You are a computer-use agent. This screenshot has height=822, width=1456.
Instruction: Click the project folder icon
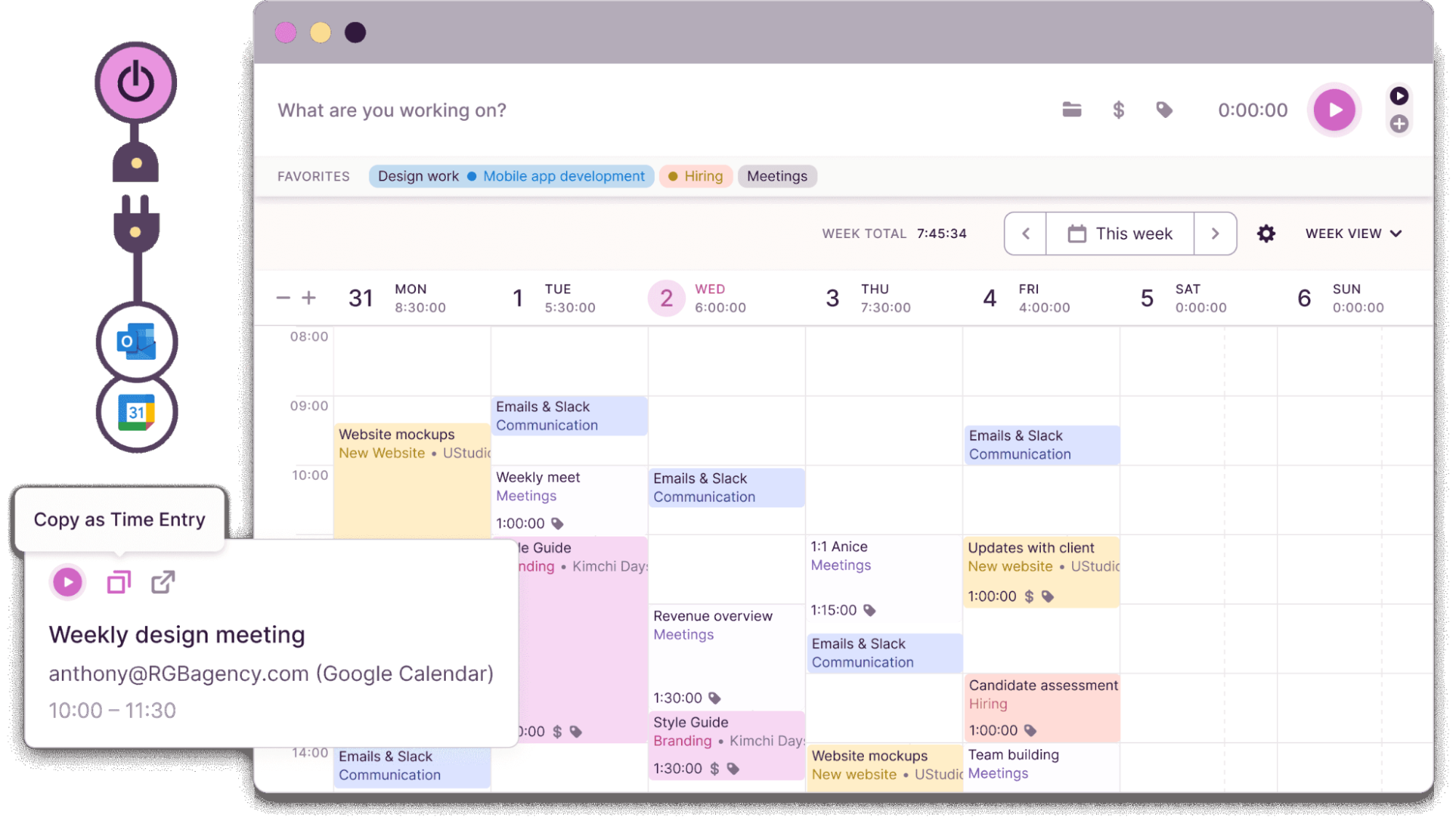(x=1071, y=110)
